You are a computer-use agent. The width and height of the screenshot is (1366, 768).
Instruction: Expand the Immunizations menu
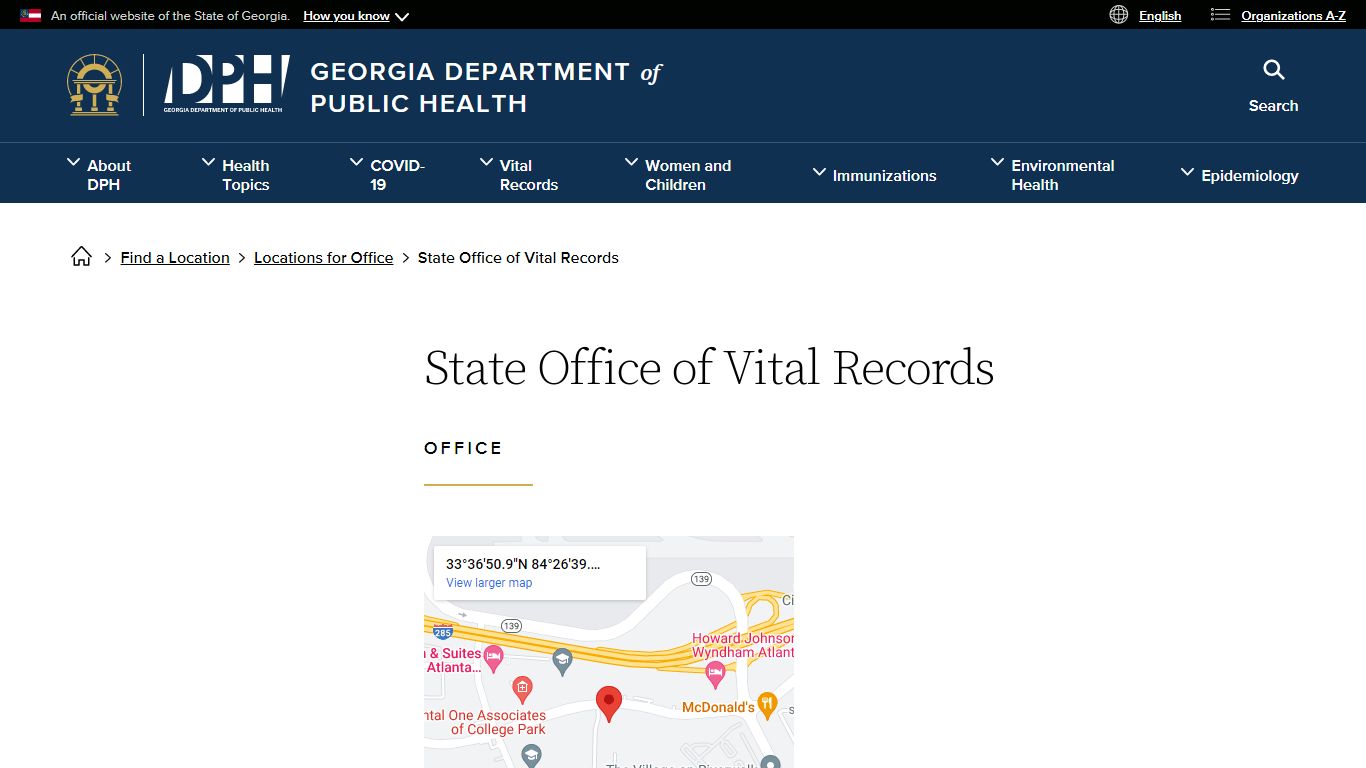874,175
